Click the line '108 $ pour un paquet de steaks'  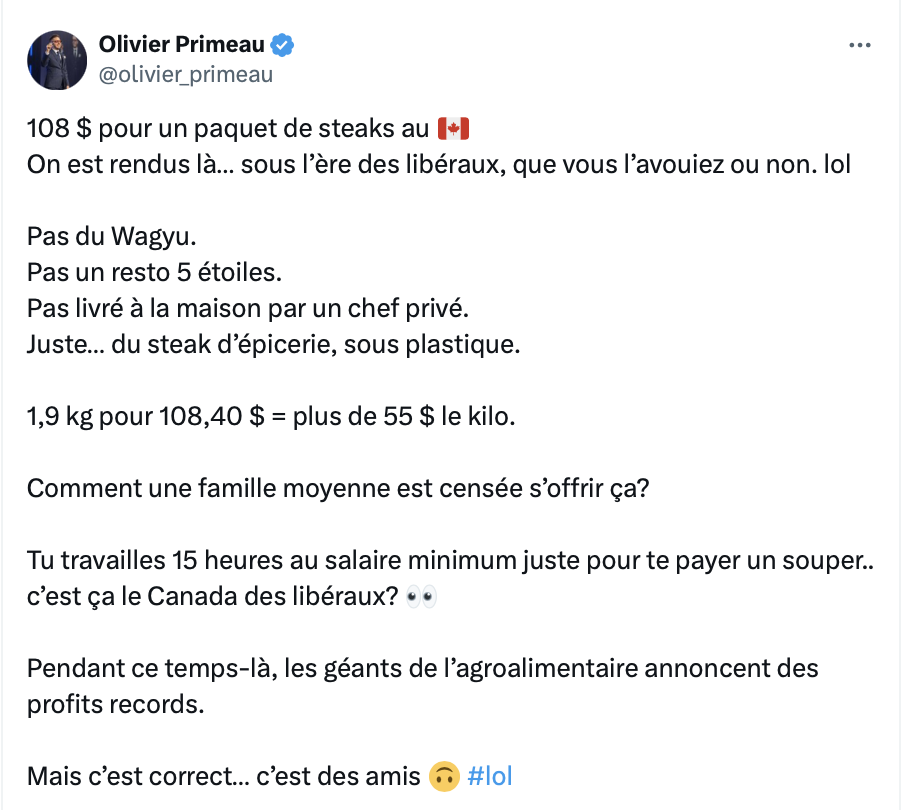tap(228, 129)
